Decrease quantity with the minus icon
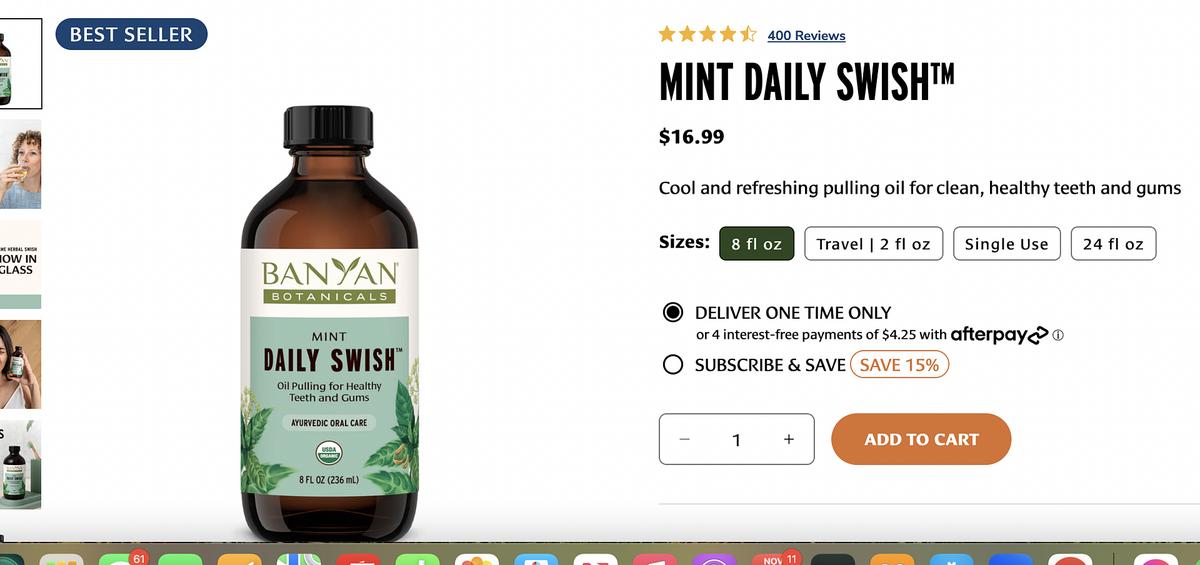 pos(685,439)
